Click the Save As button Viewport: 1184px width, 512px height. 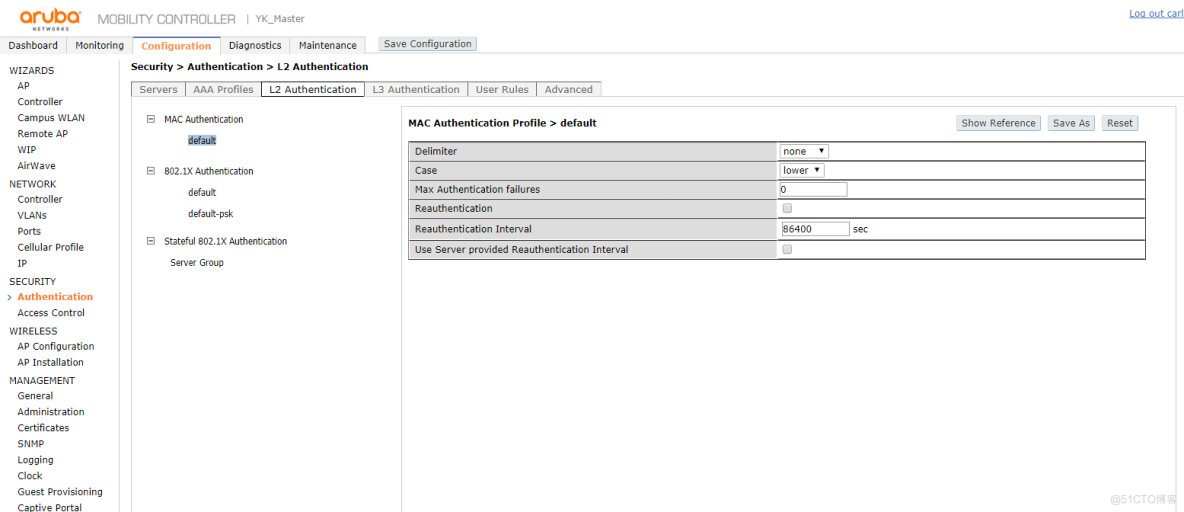tap(1071, 123)
